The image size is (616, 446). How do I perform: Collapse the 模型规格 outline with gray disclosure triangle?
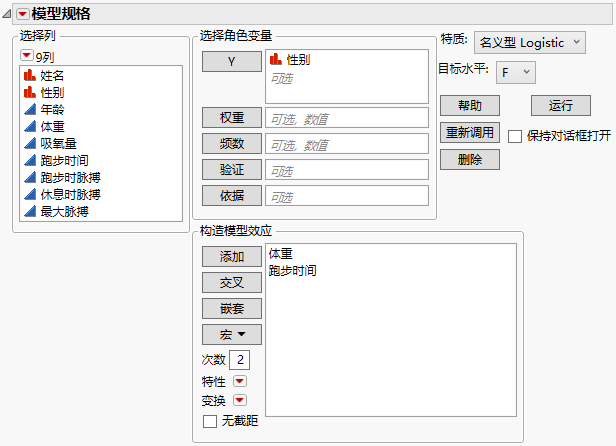tap(6, 15)
